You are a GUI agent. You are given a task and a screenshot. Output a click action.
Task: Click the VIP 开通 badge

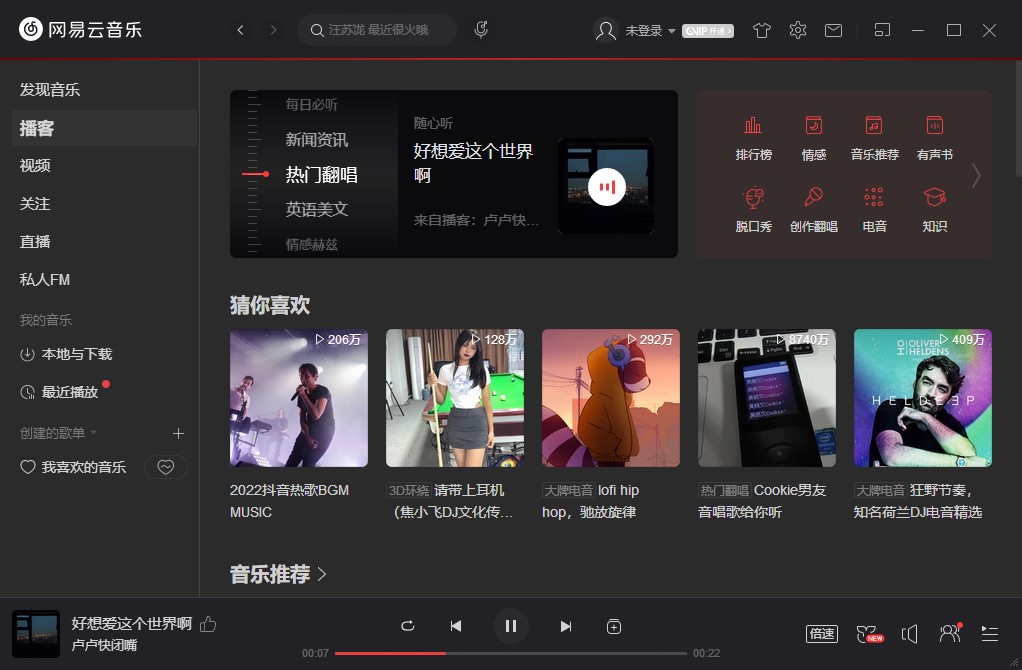(x=708, y=31)
